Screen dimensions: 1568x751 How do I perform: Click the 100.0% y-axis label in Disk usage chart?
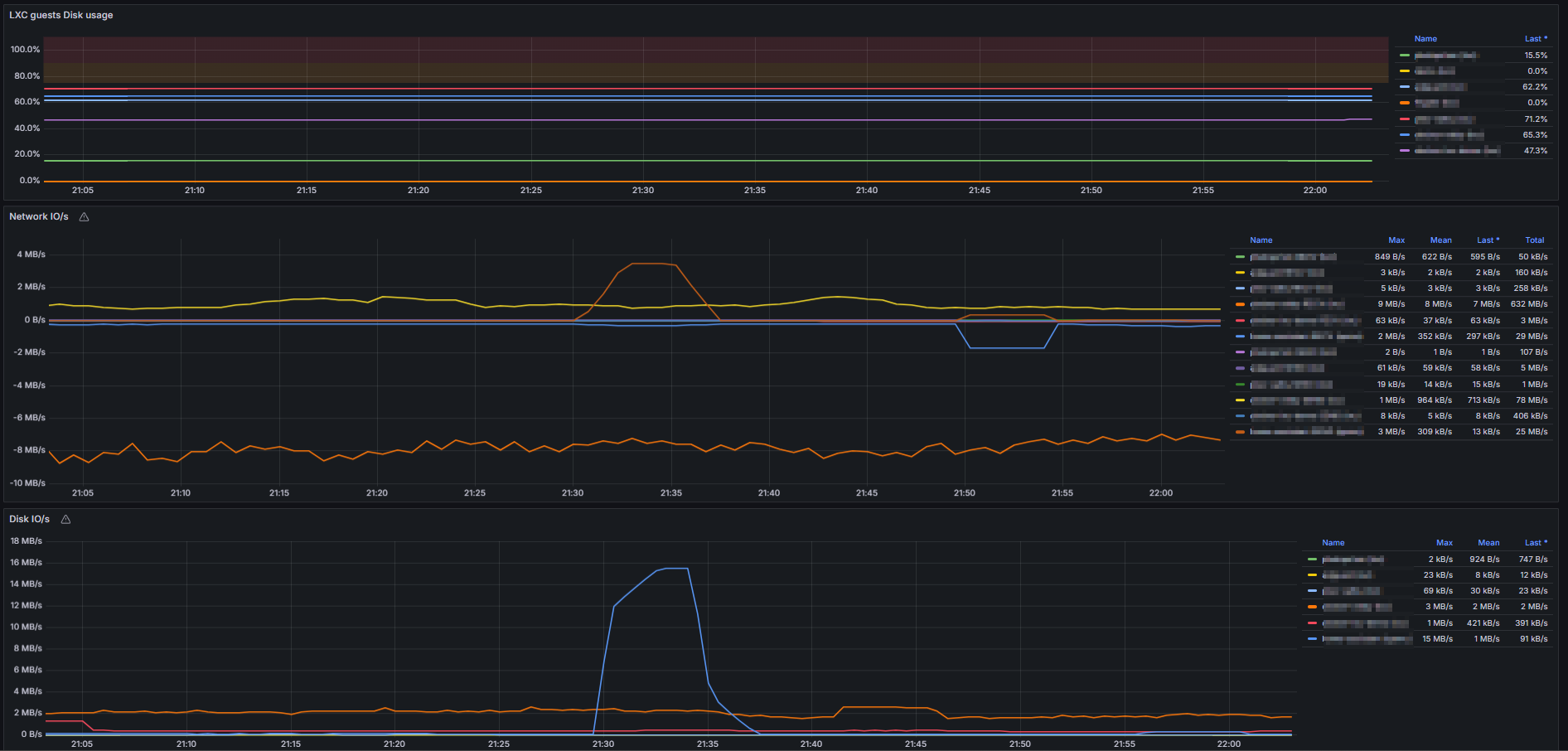click(26, 50)
